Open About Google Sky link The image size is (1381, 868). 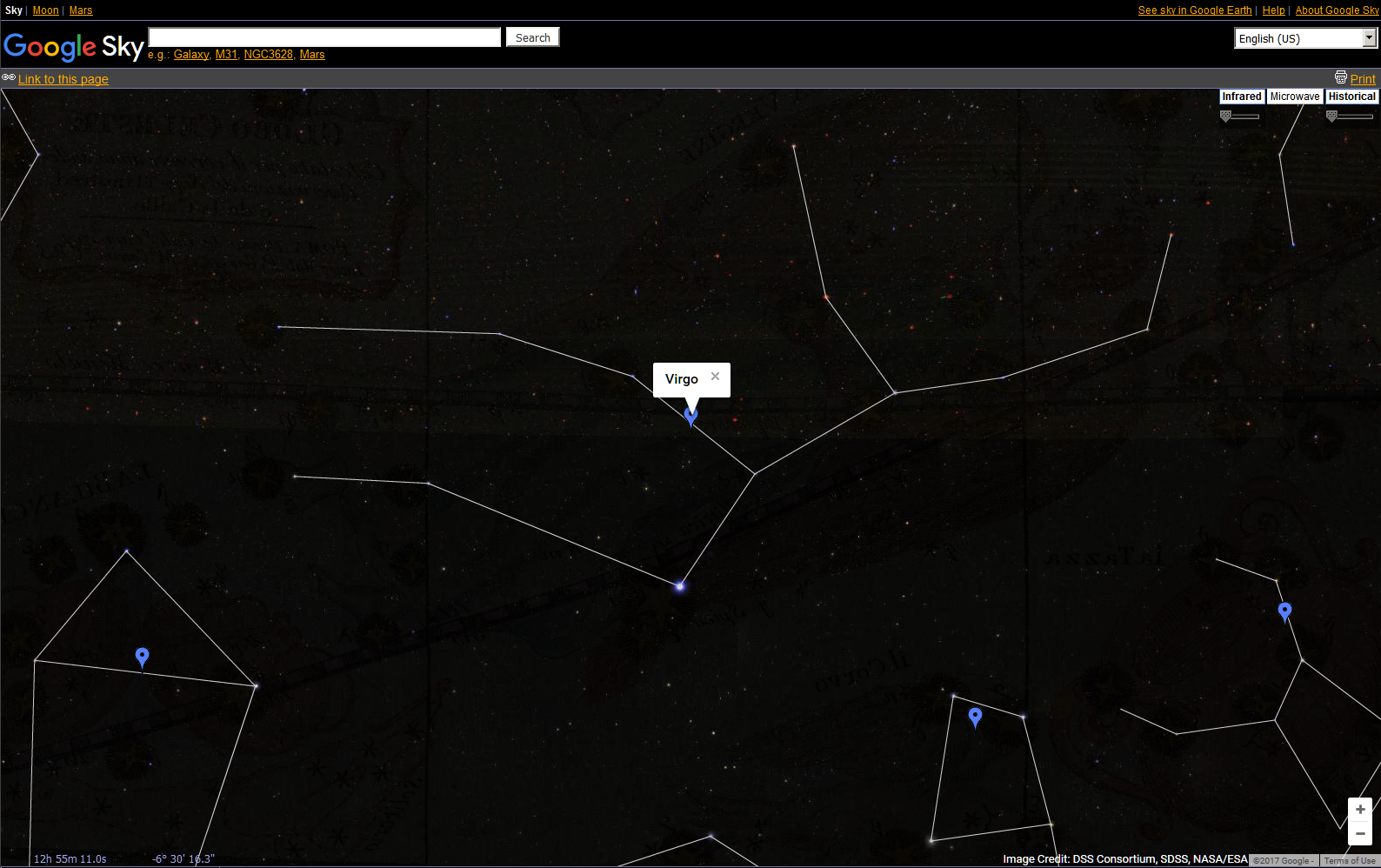coord(1338,10)
